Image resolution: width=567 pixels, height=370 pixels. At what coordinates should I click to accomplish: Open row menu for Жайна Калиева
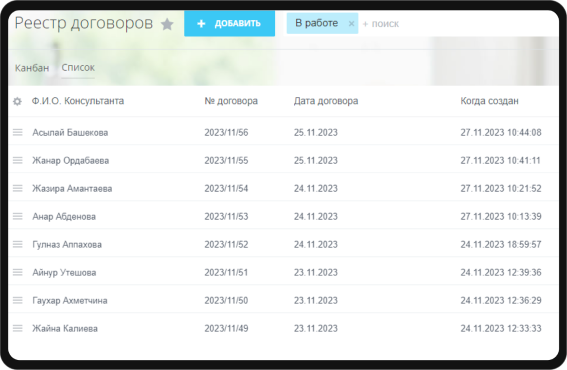point(18,328)
